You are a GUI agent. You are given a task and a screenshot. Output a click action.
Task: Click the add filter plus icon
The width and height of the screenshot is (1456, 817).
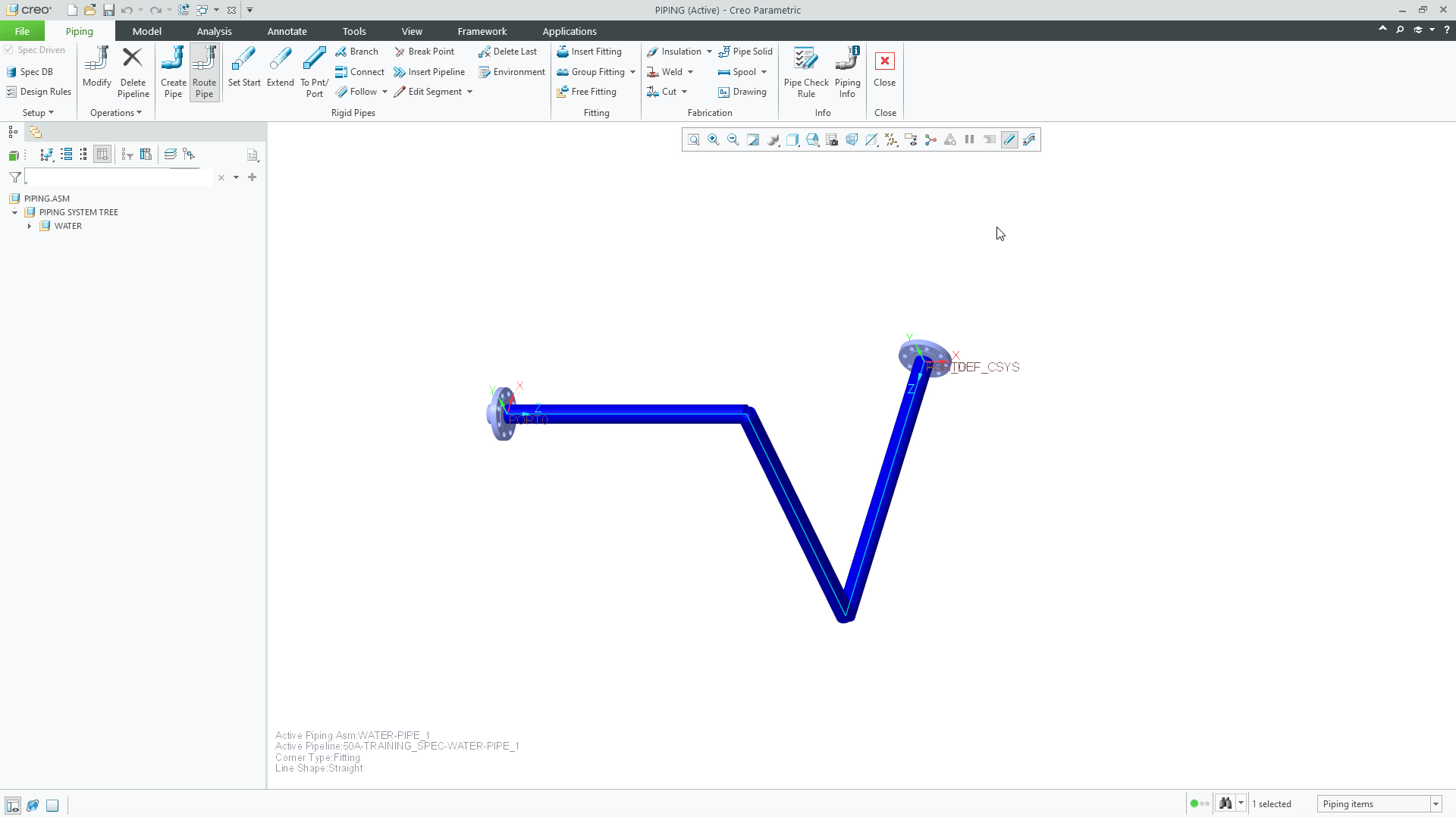pyautogui.click(x=252, y=177)
